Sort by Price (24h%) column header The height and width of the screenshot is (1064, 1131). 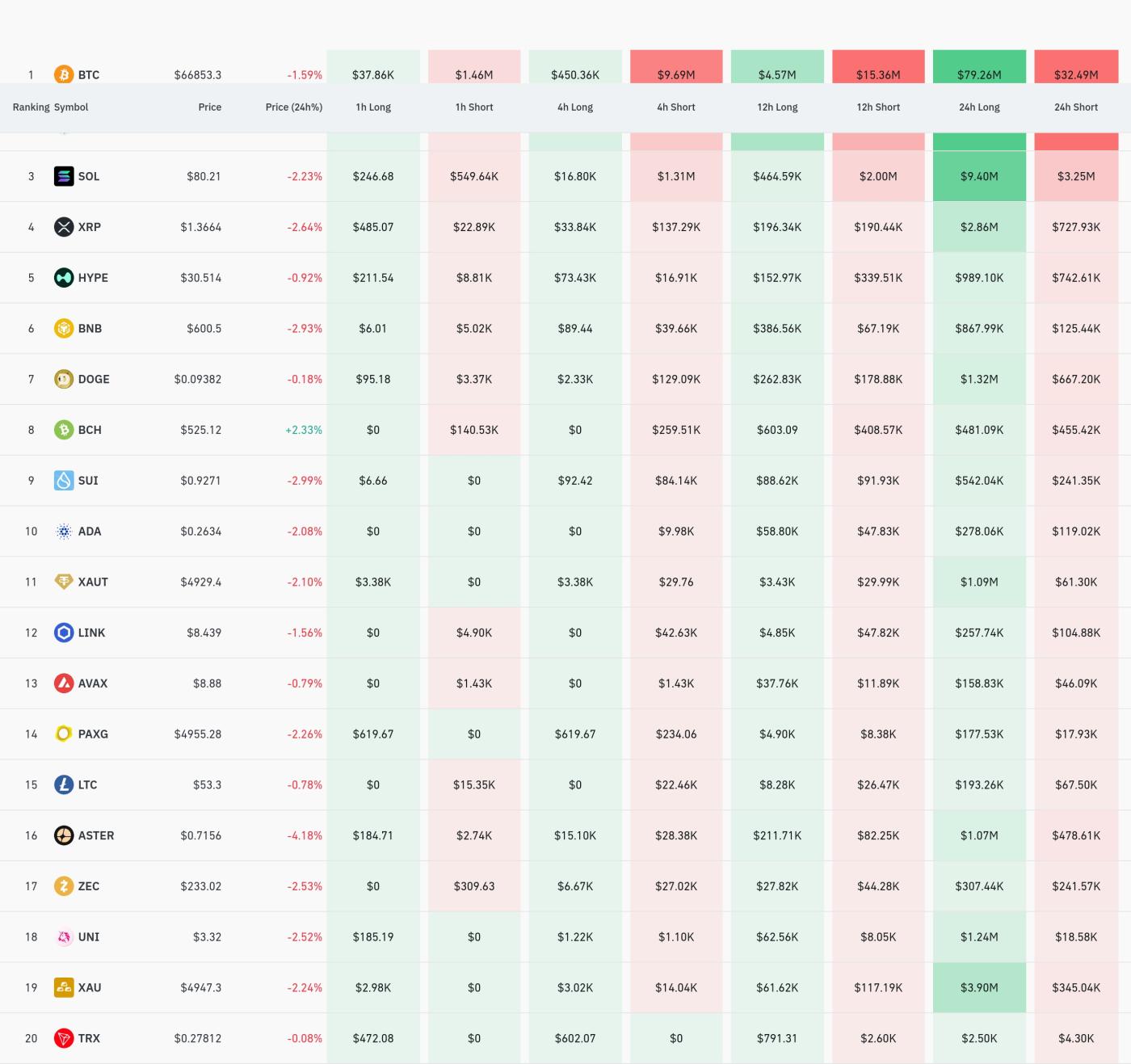point(293,107)
